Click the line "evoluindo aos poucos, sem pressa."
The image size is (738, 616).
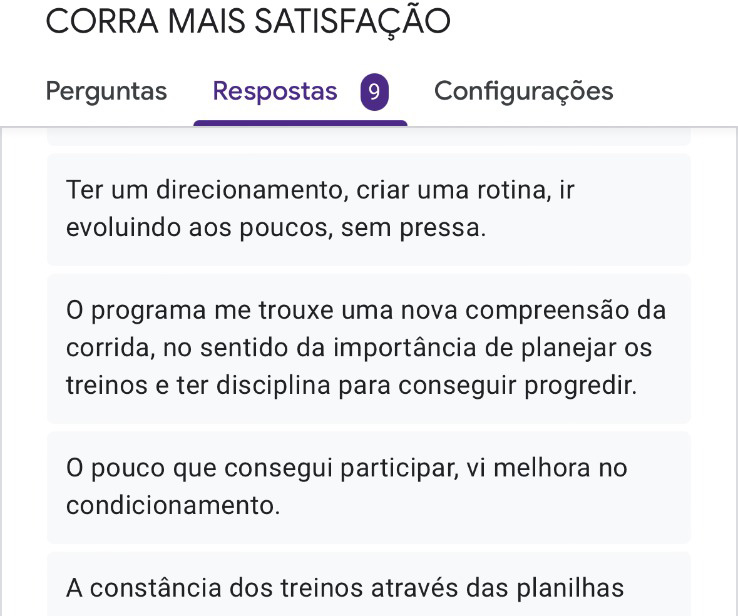pos(276,228)
